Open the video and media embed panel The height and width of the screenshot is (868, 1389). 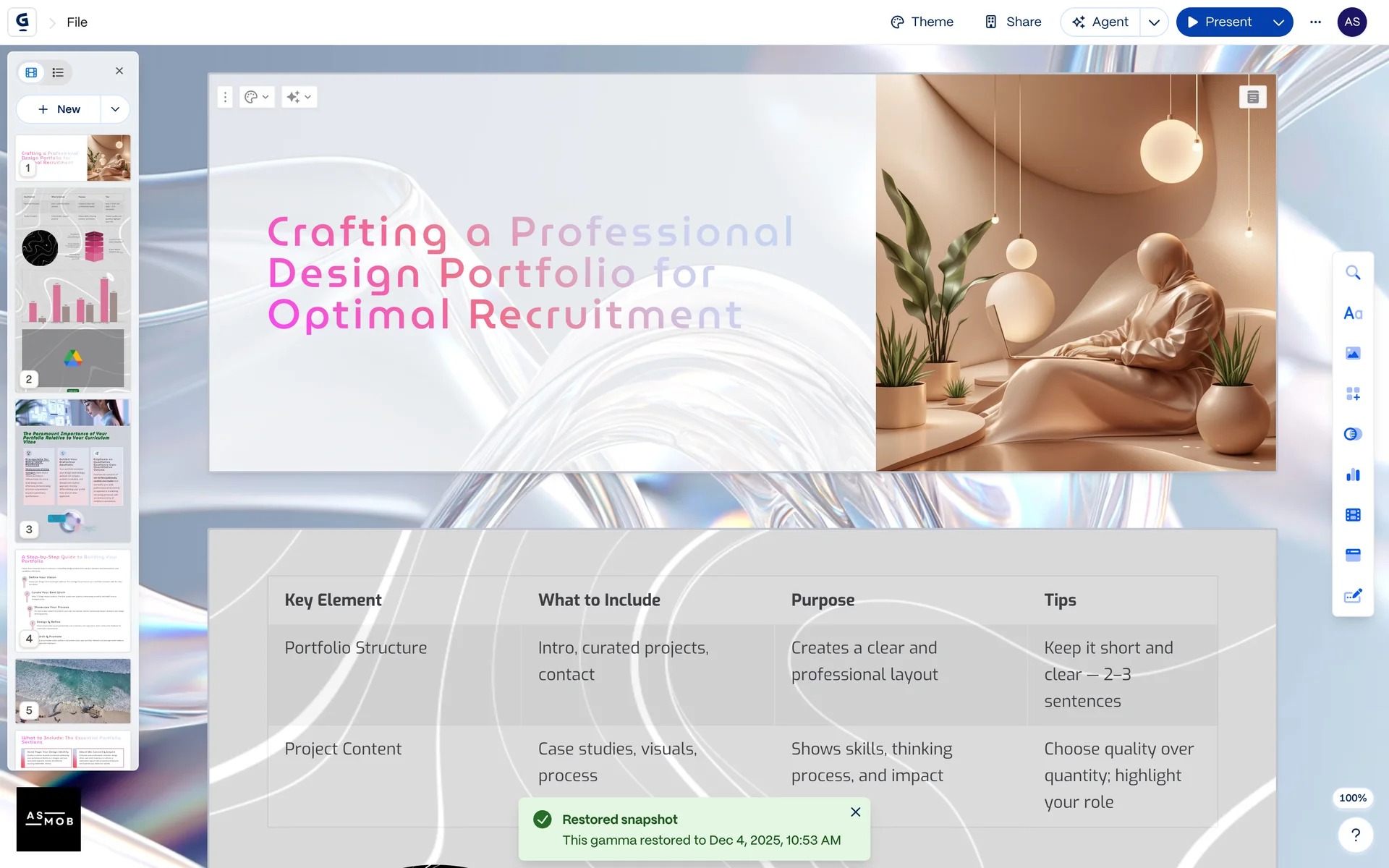click(x=1353, y=515)
